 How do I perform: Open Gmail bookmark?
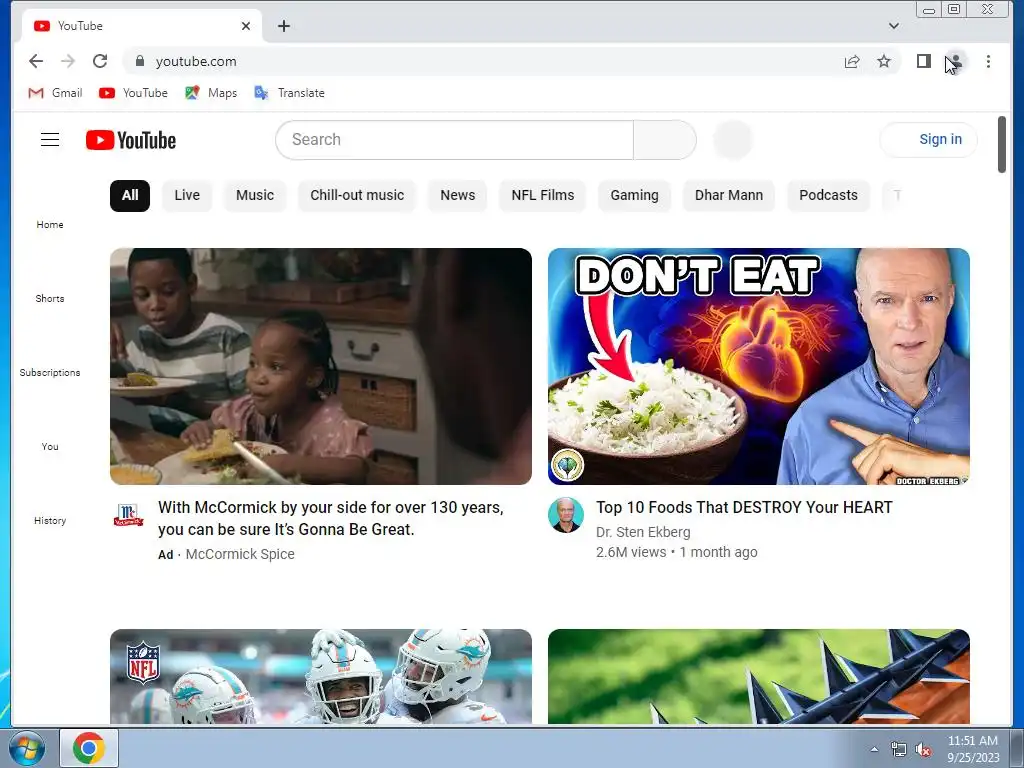[56, 93]
